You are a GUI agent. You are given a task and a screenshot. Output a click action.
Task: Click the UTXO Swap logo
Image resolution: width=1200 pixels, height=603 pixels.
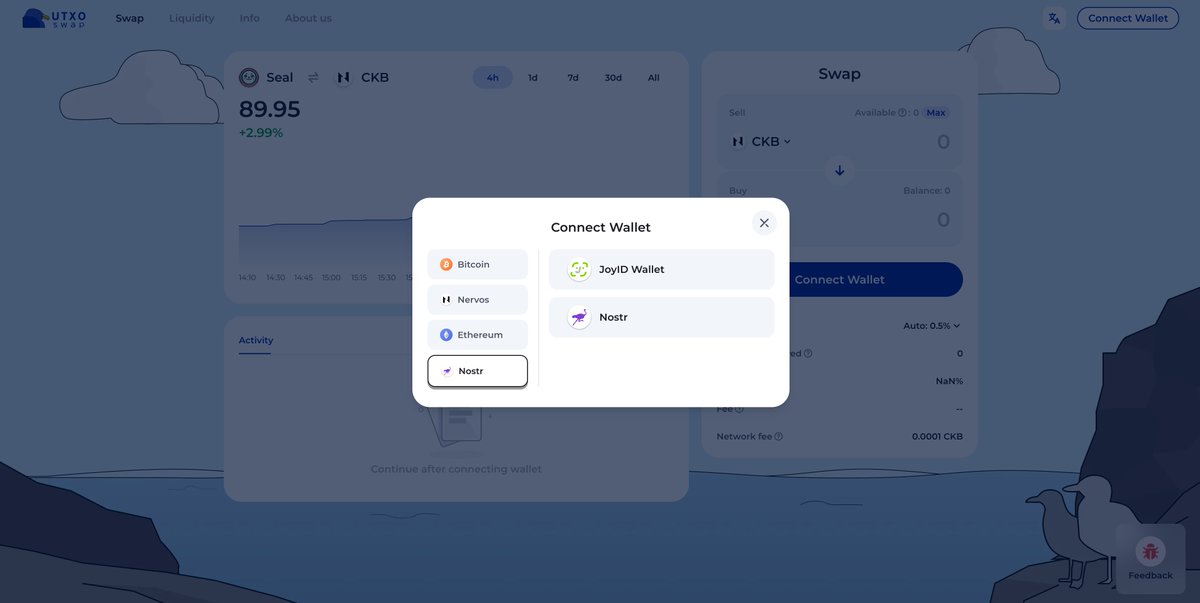click(x=55, y=18)
